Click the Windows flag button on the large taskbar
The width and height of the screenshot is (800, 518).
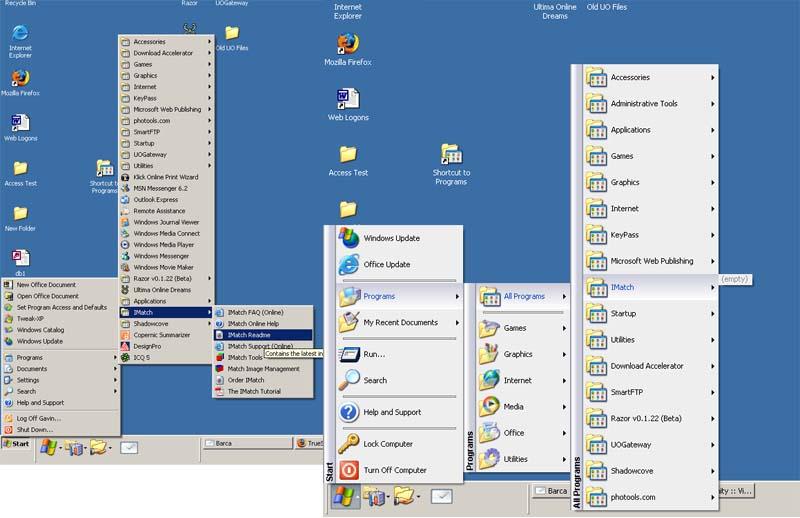tap(344, 496)
